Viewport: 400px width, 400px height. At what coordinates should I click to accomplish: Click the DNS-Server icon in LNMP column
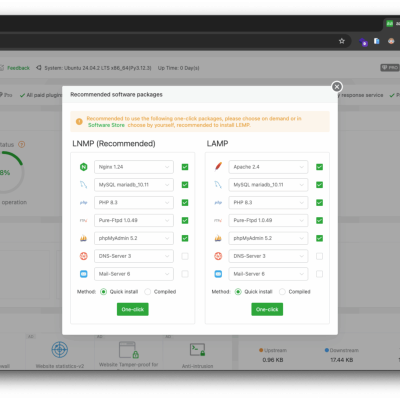(84, 256)
